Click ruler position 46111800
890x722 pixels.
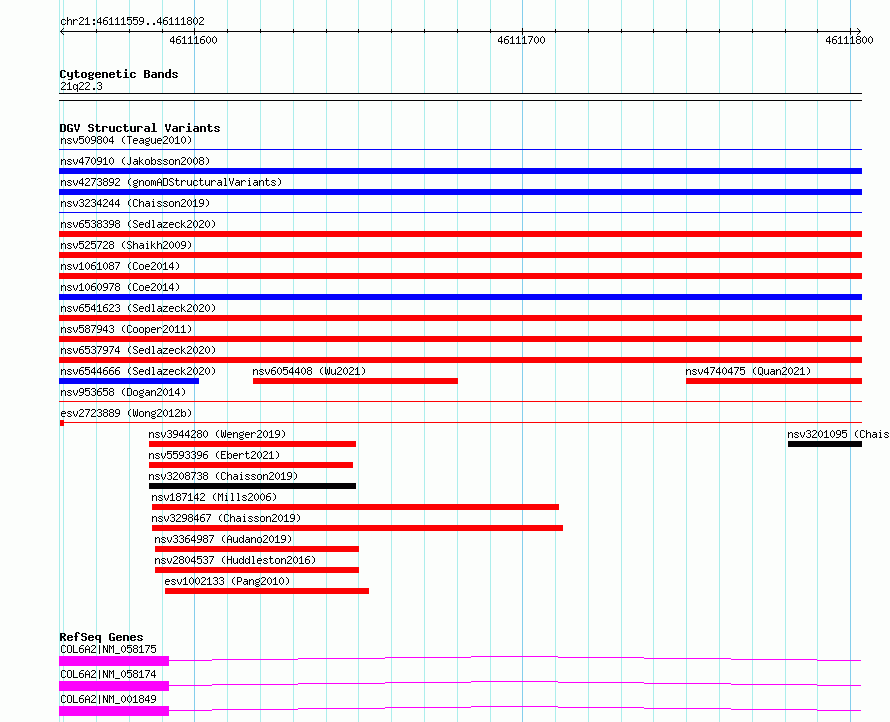point(849,40)
